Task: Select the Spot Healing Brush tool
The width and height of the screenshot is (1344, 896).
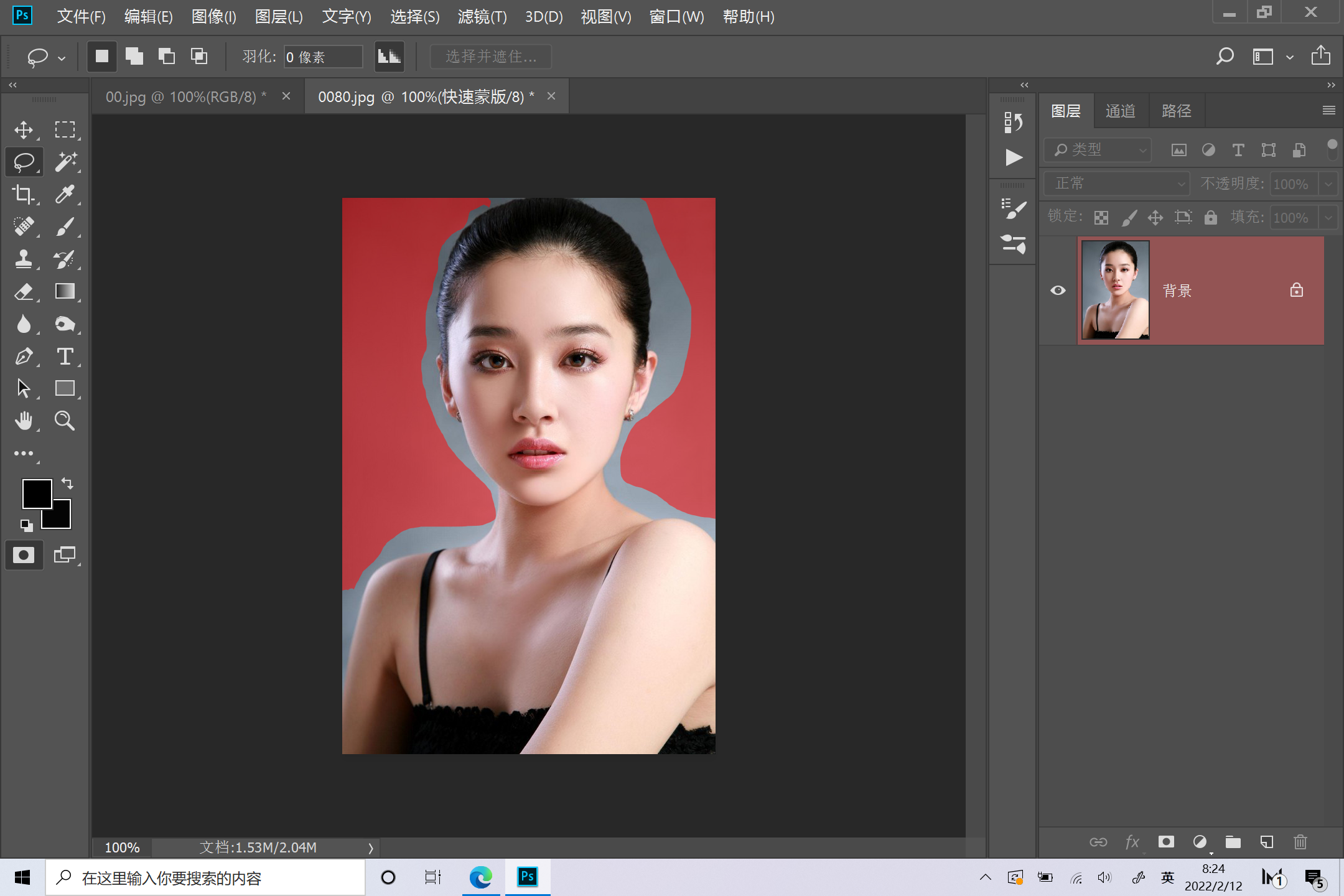Action: coord(24,226)
